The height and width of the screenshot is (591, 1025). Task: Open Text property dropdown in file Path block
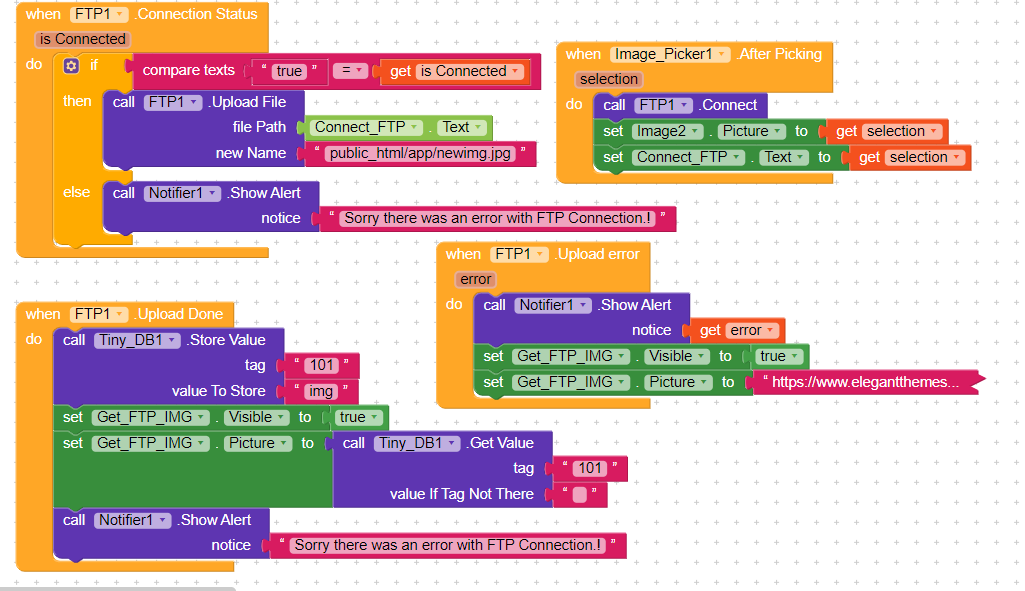[462, 127]
